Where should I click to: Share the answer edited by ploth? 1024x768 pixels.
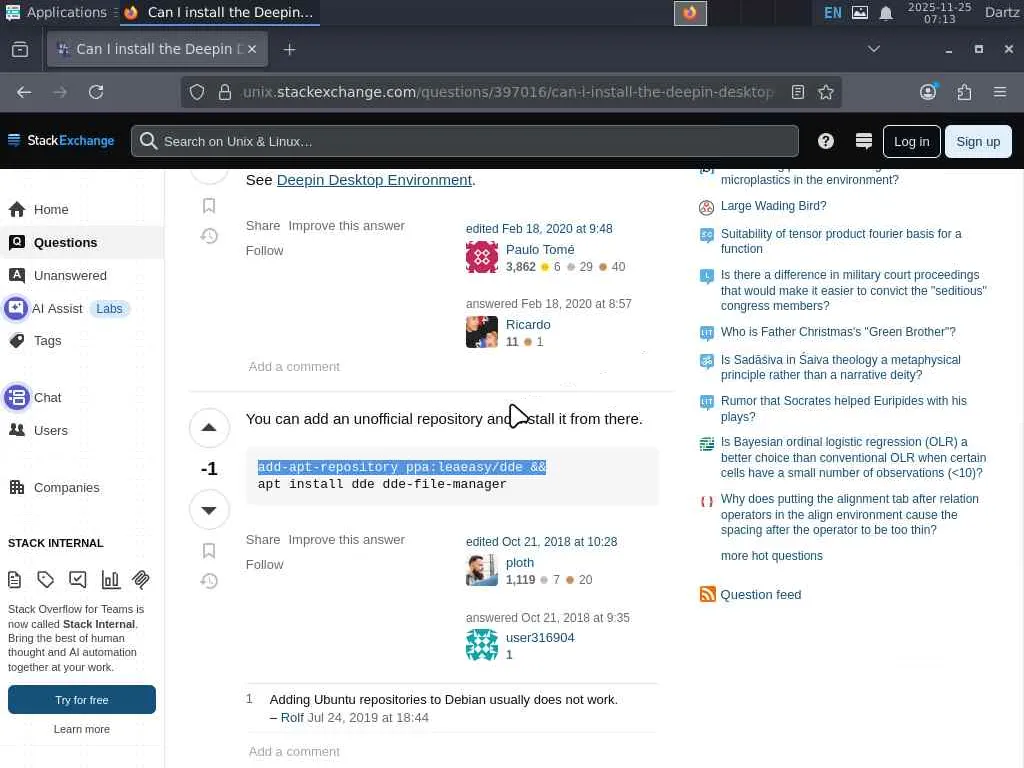[x=263, y=539]
